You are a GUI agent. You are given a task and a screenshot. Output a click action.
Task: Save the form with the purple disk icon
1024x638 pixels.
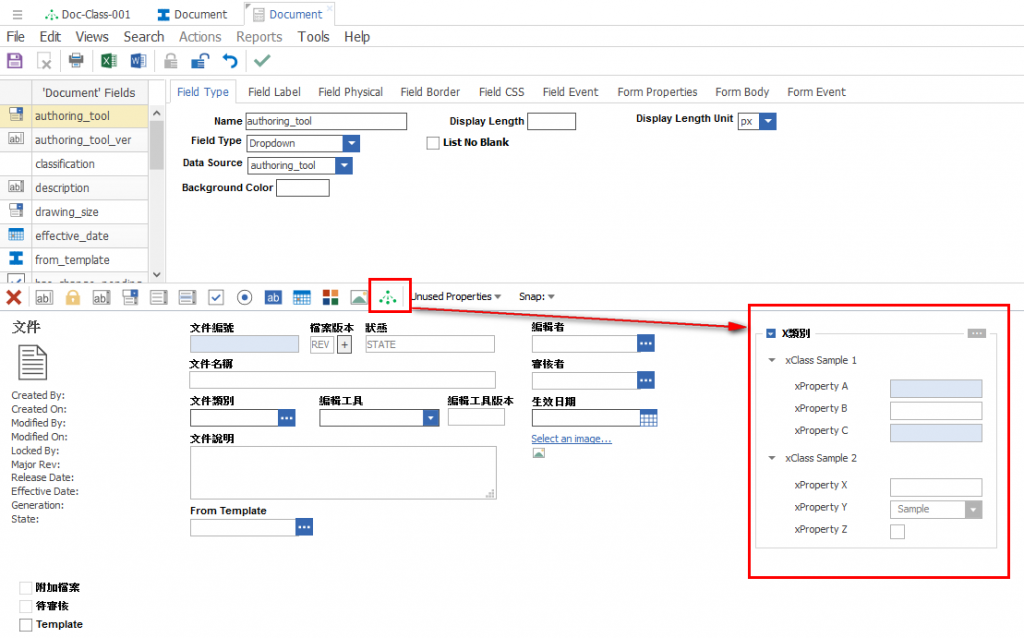click(x=14, y=61)
